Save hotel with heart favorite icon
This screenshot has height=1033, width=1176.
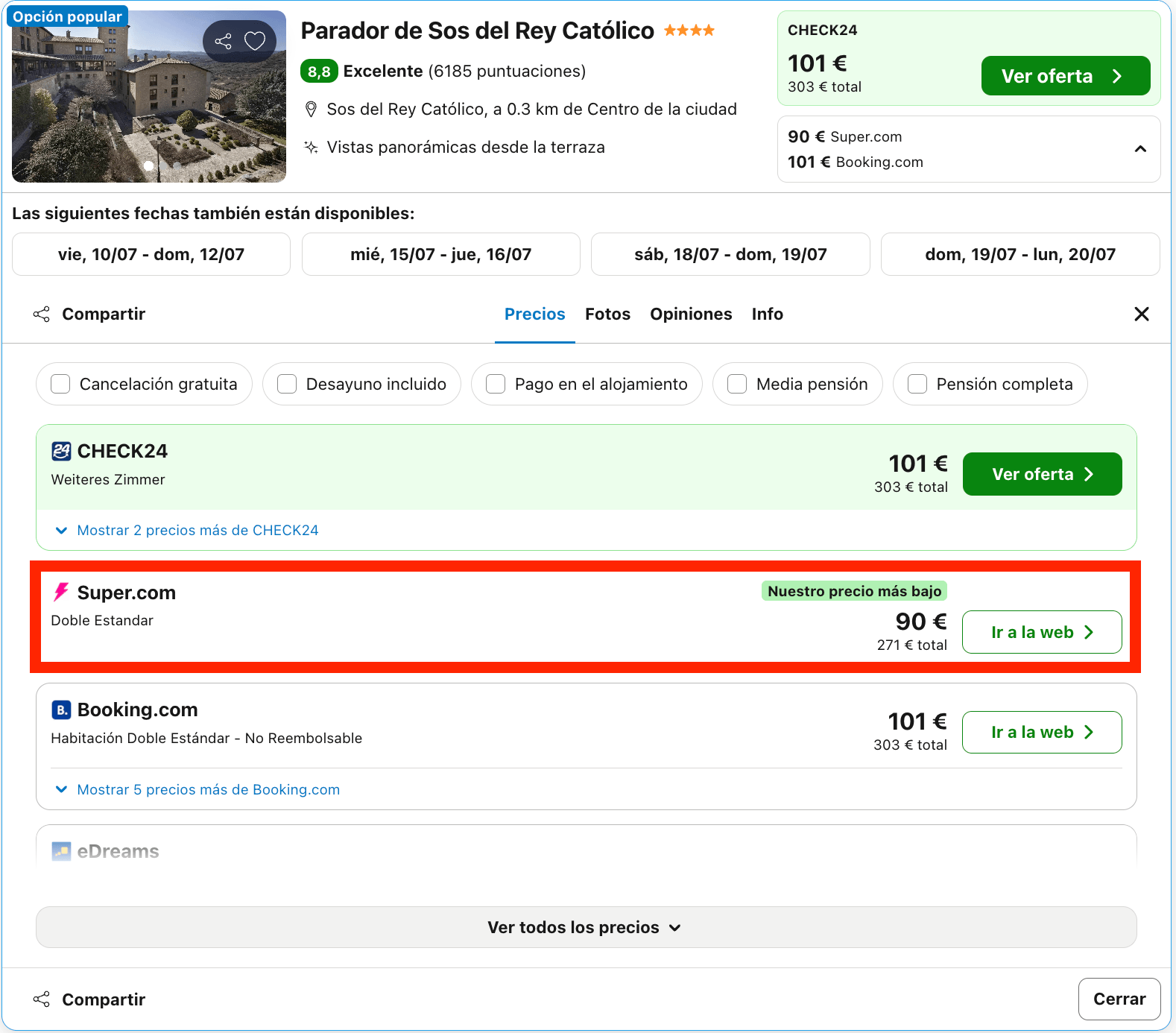(x=255, y=41)
